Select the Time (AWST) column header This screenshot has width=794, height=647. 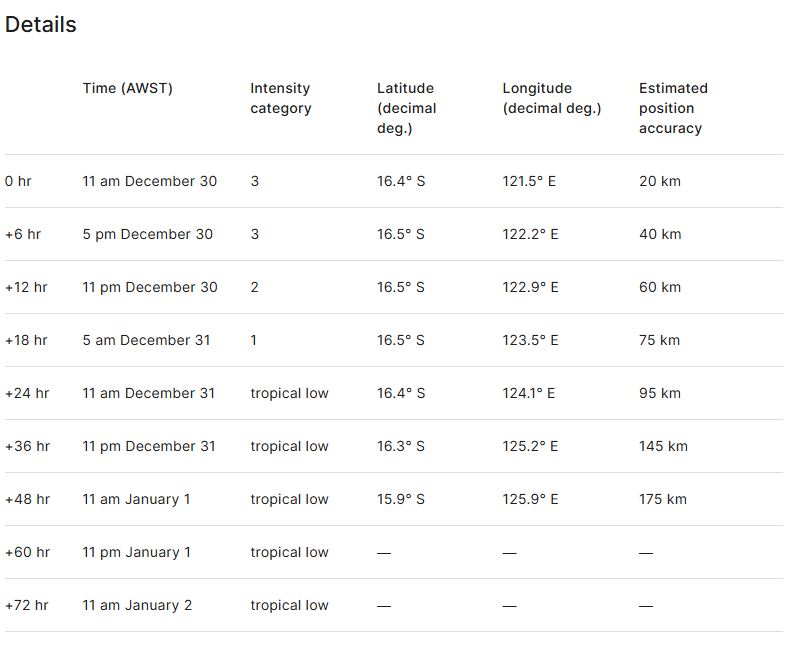coord(127,88)
